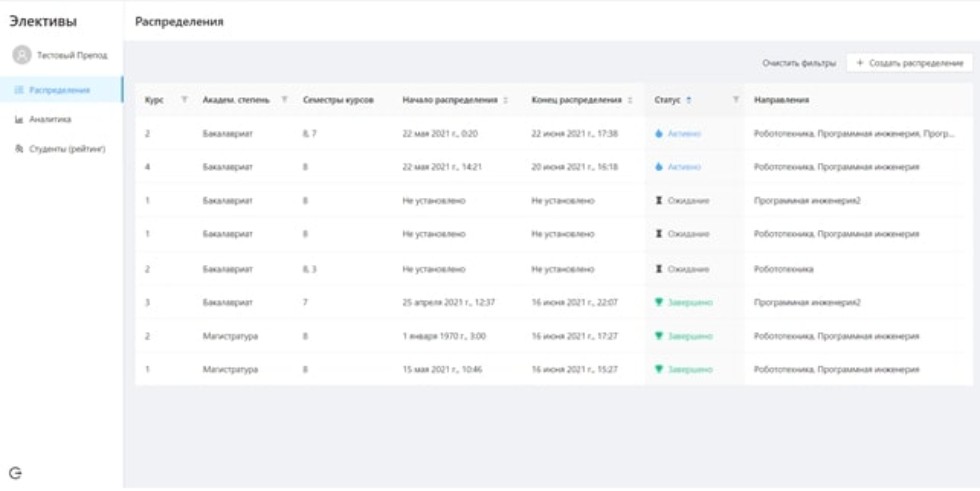The image size is (980, 491).
Task: Toggle sorting on Начало распределения column
Action: coord(505,100)
